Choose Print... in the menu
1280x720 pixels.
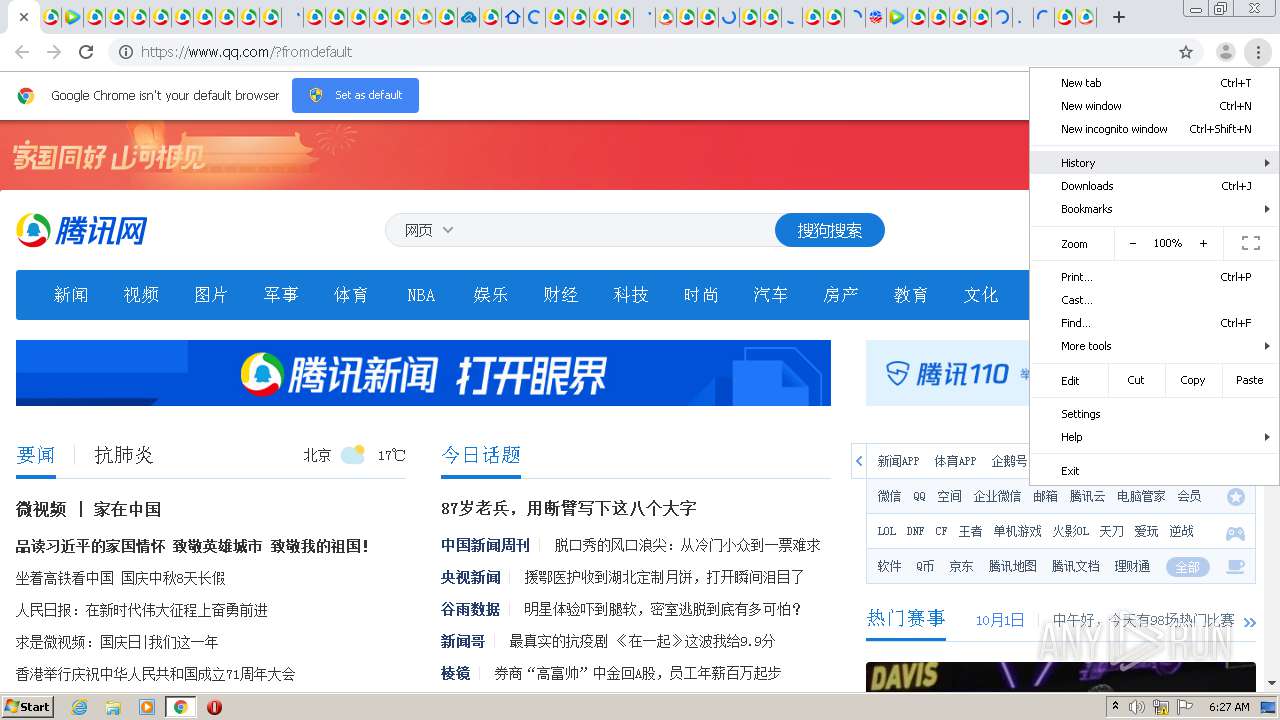1154,277
